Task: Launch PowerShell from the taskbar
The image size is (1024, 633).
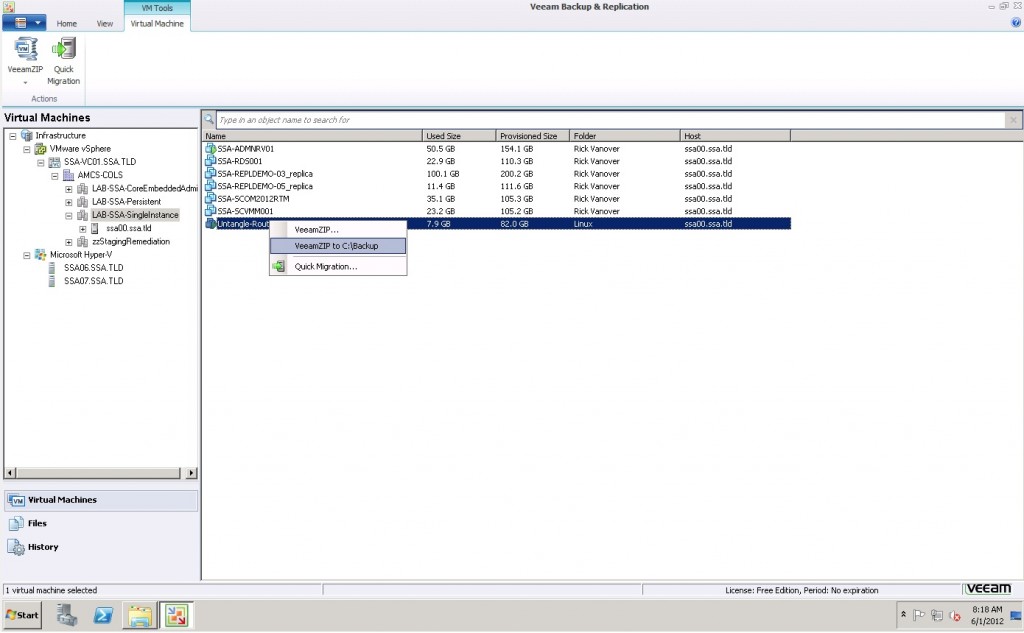Action: tap(103, 615)
